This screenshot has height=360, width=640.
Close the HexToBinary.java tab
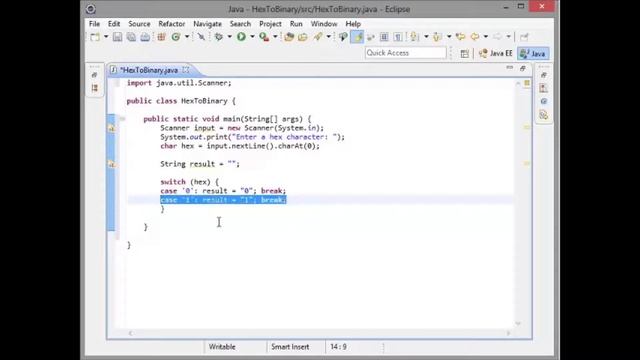[x=186, y=70]
